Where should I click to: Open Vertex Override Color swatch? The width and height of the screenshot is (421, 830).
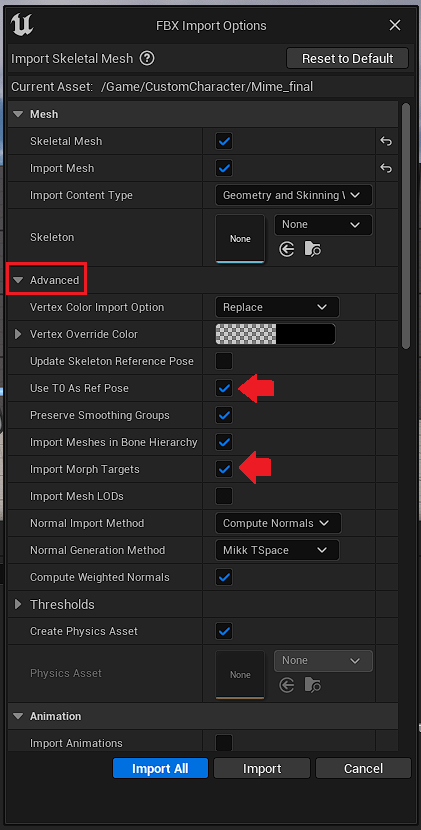tap(275, 335)
